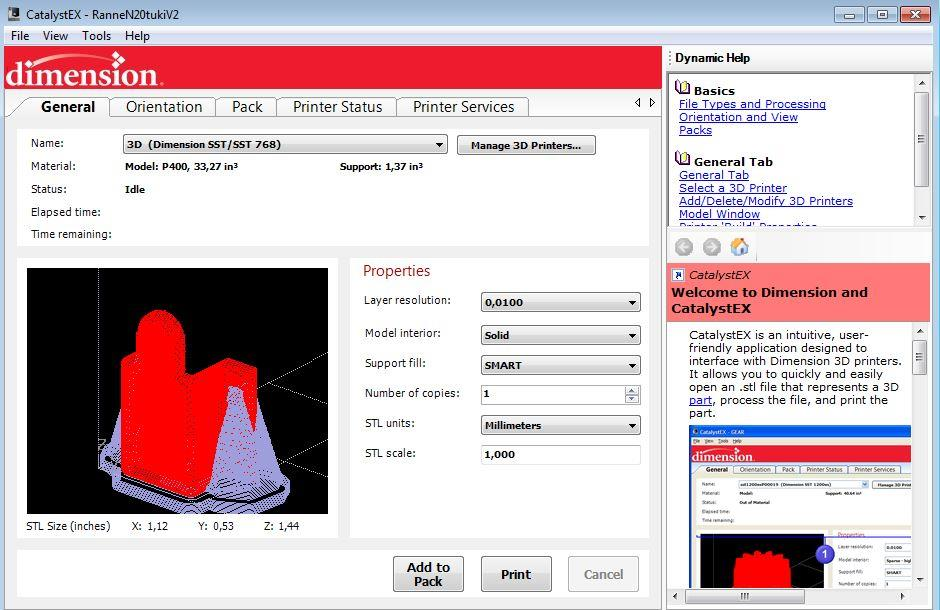Open the Help menu
The height and width of the screenshot is (610, 940).
pyautogui.click(x=137, y=36)
